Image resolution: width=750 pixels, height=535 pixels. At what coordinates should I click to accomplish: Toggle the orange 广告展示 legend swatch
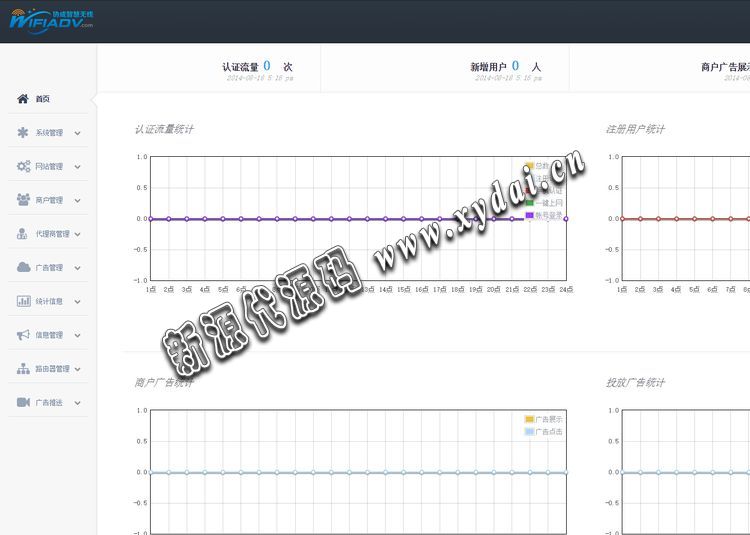pos(529,419)
